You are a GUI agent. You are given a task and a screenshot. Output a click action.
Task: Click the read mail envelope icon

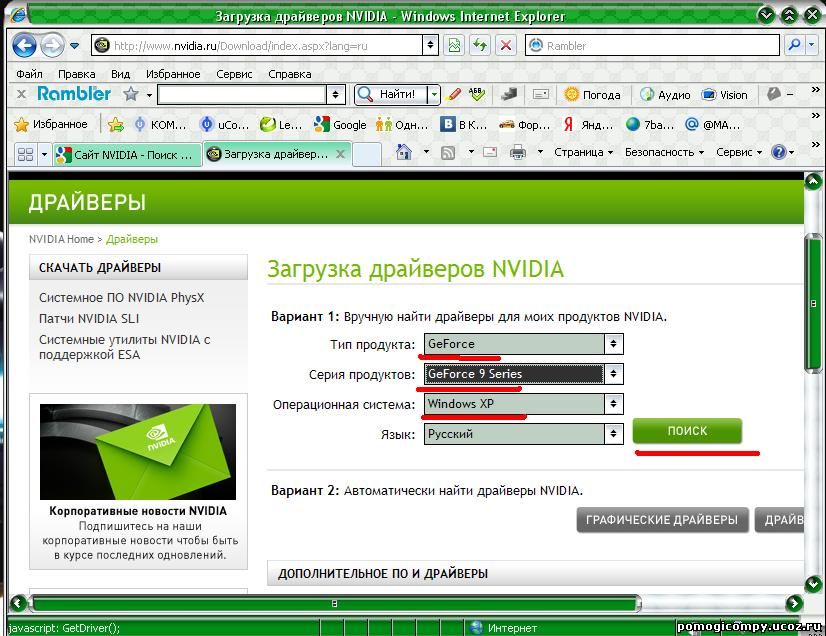(490, 152)
